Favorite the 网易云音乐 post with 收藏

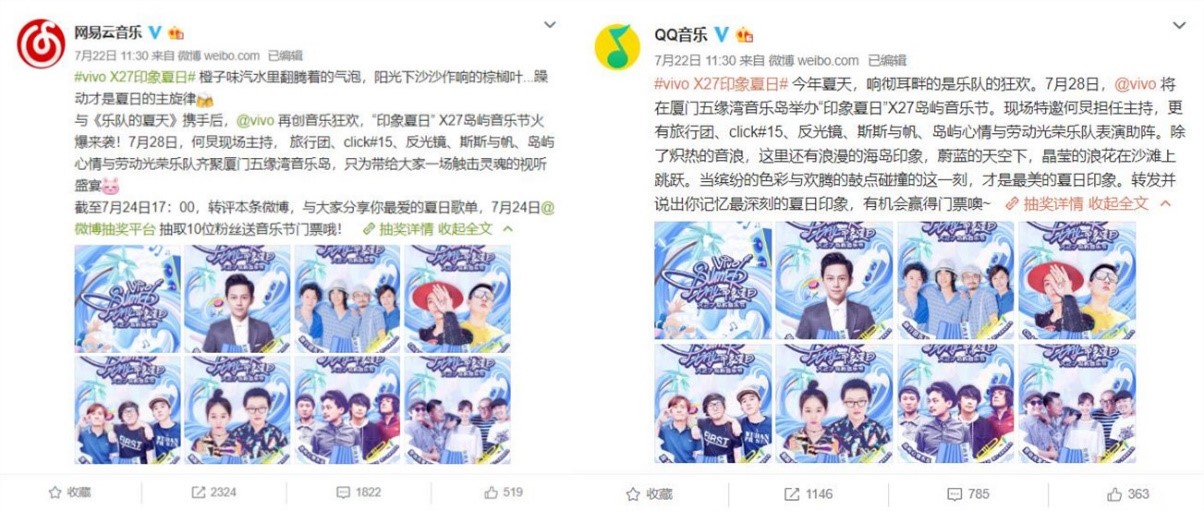70,492
